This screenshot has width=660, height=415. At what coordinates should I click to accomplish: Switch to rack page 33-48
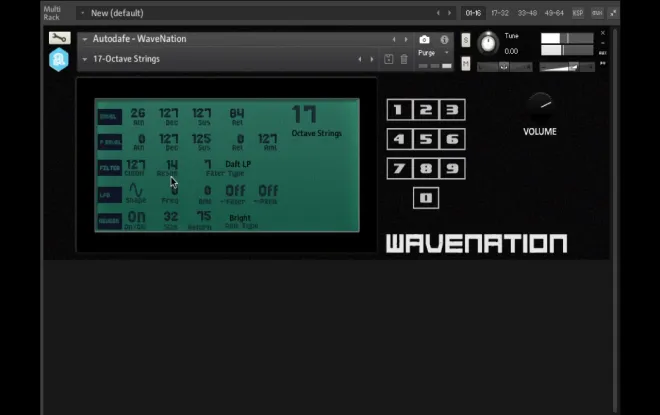click(527, 13)
